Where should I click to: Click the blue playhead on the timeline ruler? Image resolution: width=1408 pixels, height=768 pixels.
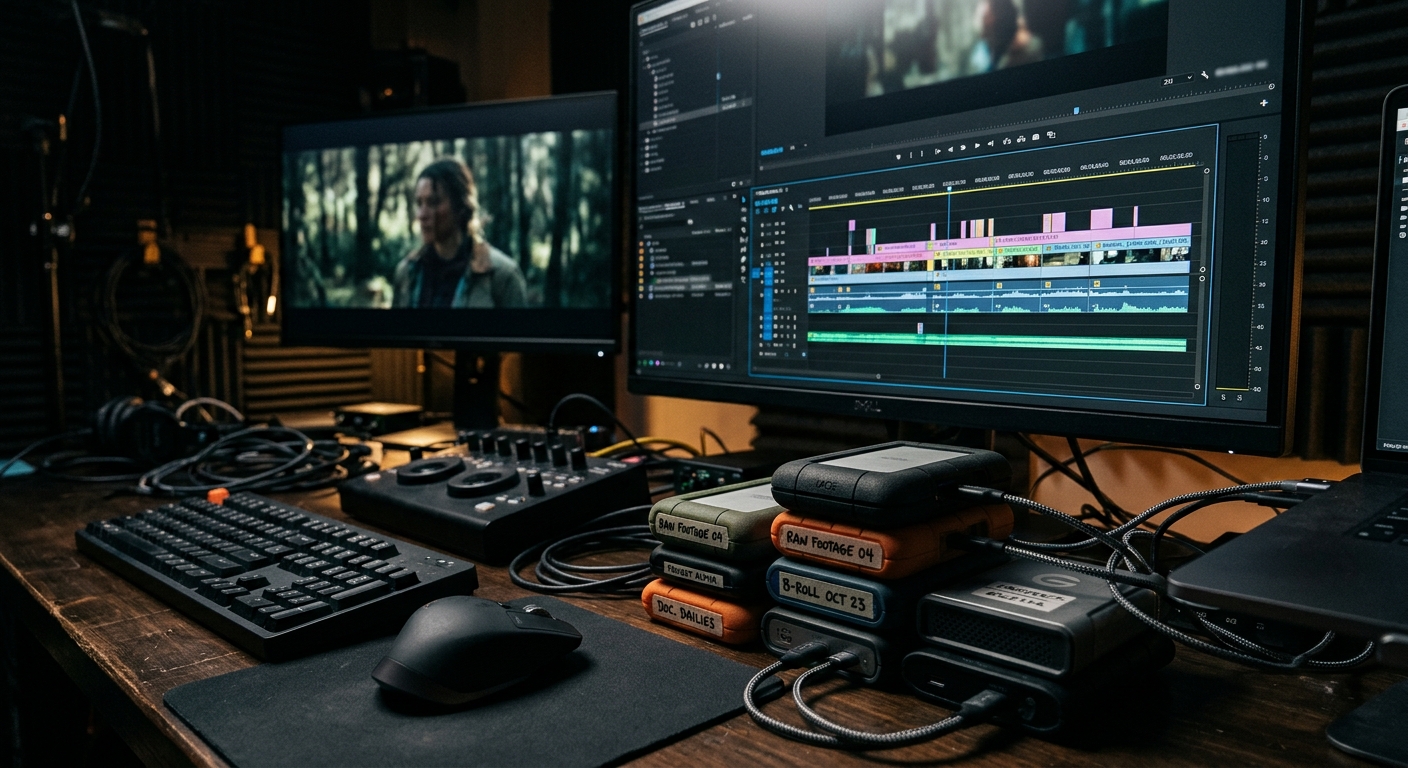tap(949, 190)
